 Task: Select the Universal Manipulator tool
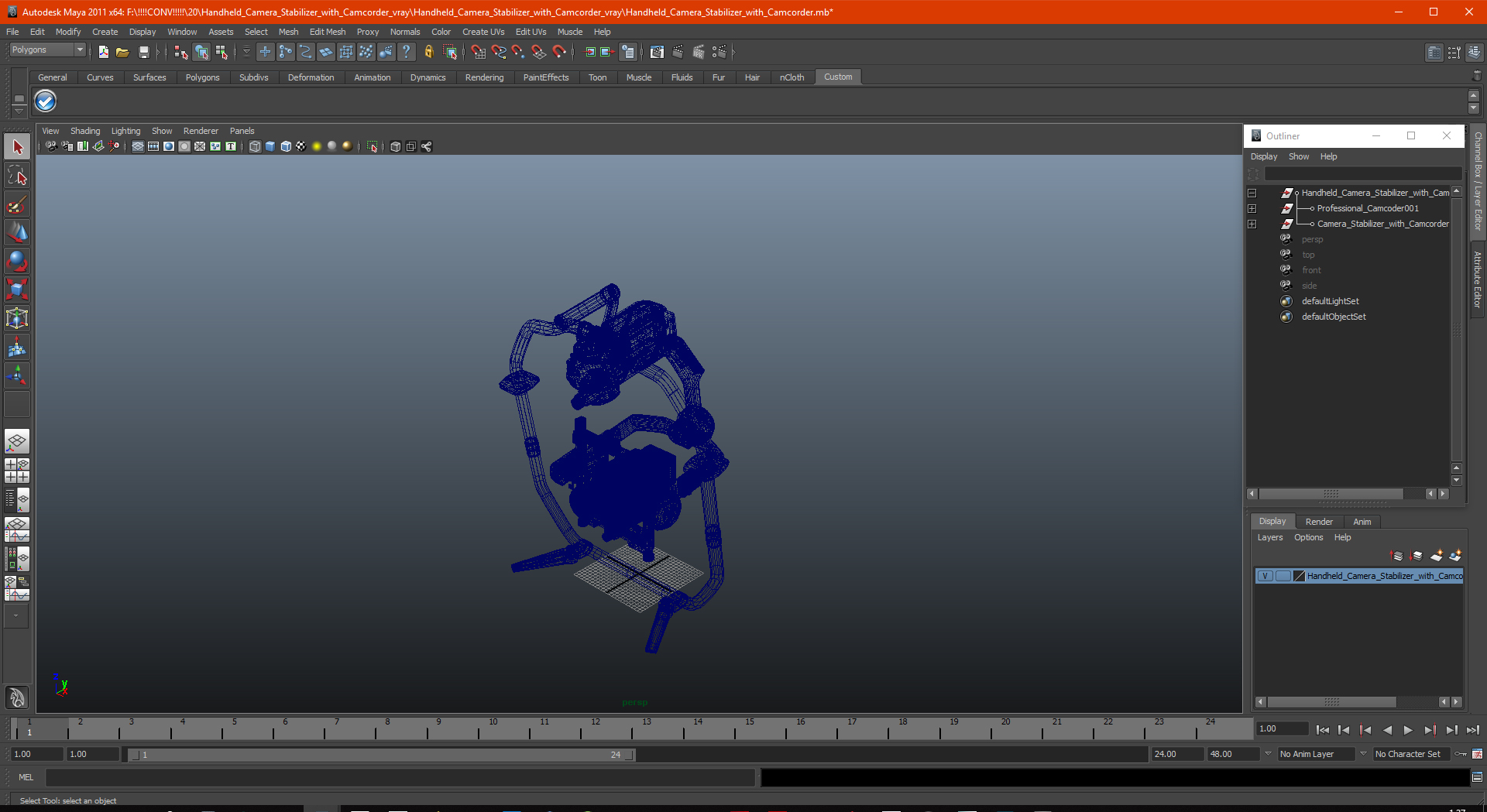coord(17,318)
